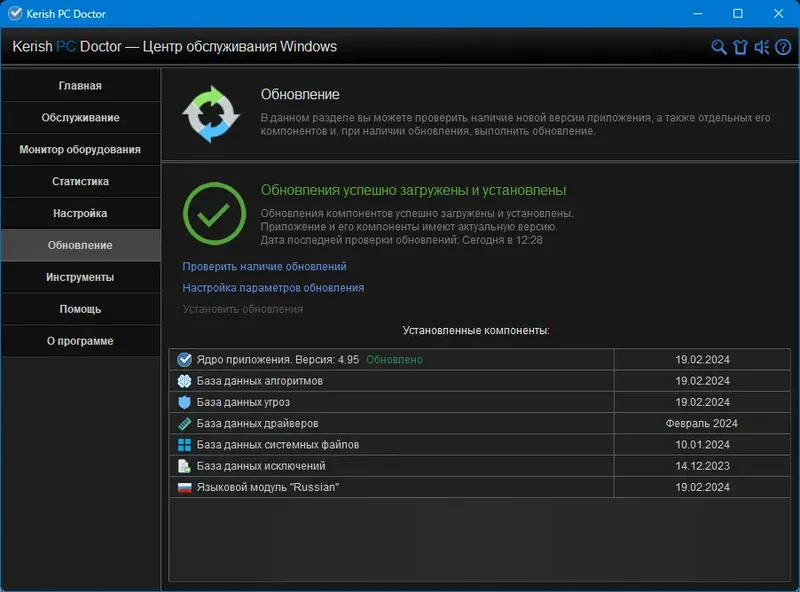Open Настройка параметров обновления

[x=272, y=286]
